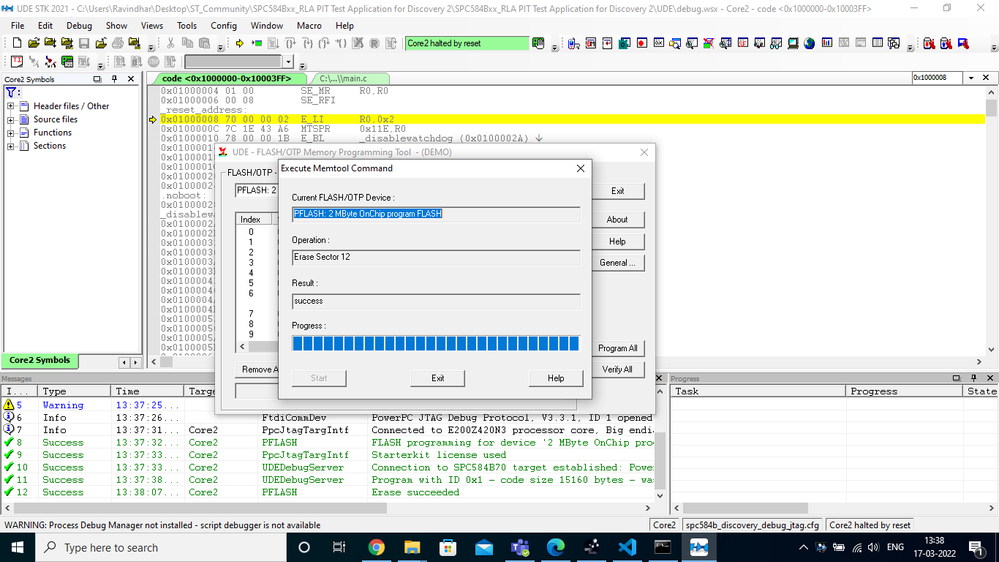Select the Core2 Symbols bottom tab
Viewport: 999px width, 562px height.
(40, 360)
